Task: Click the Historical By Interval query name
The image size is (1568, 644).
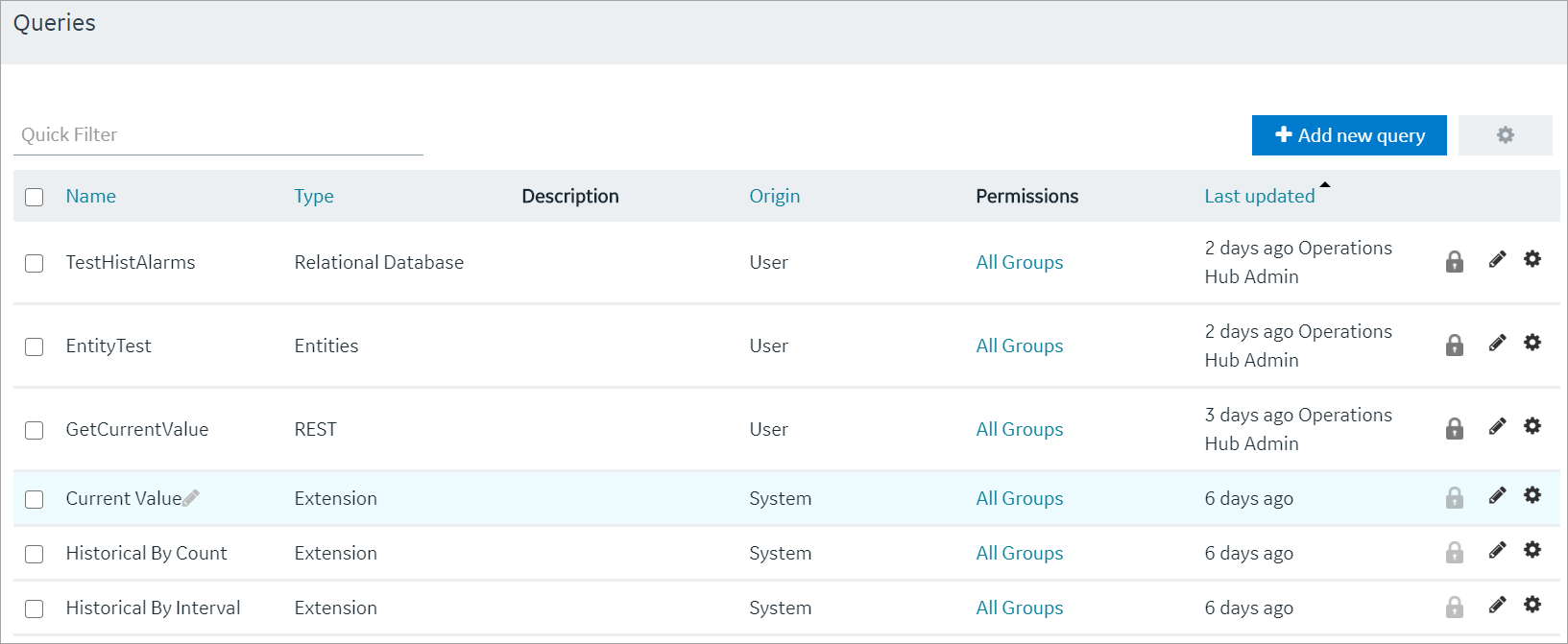Action: [153, 608]
